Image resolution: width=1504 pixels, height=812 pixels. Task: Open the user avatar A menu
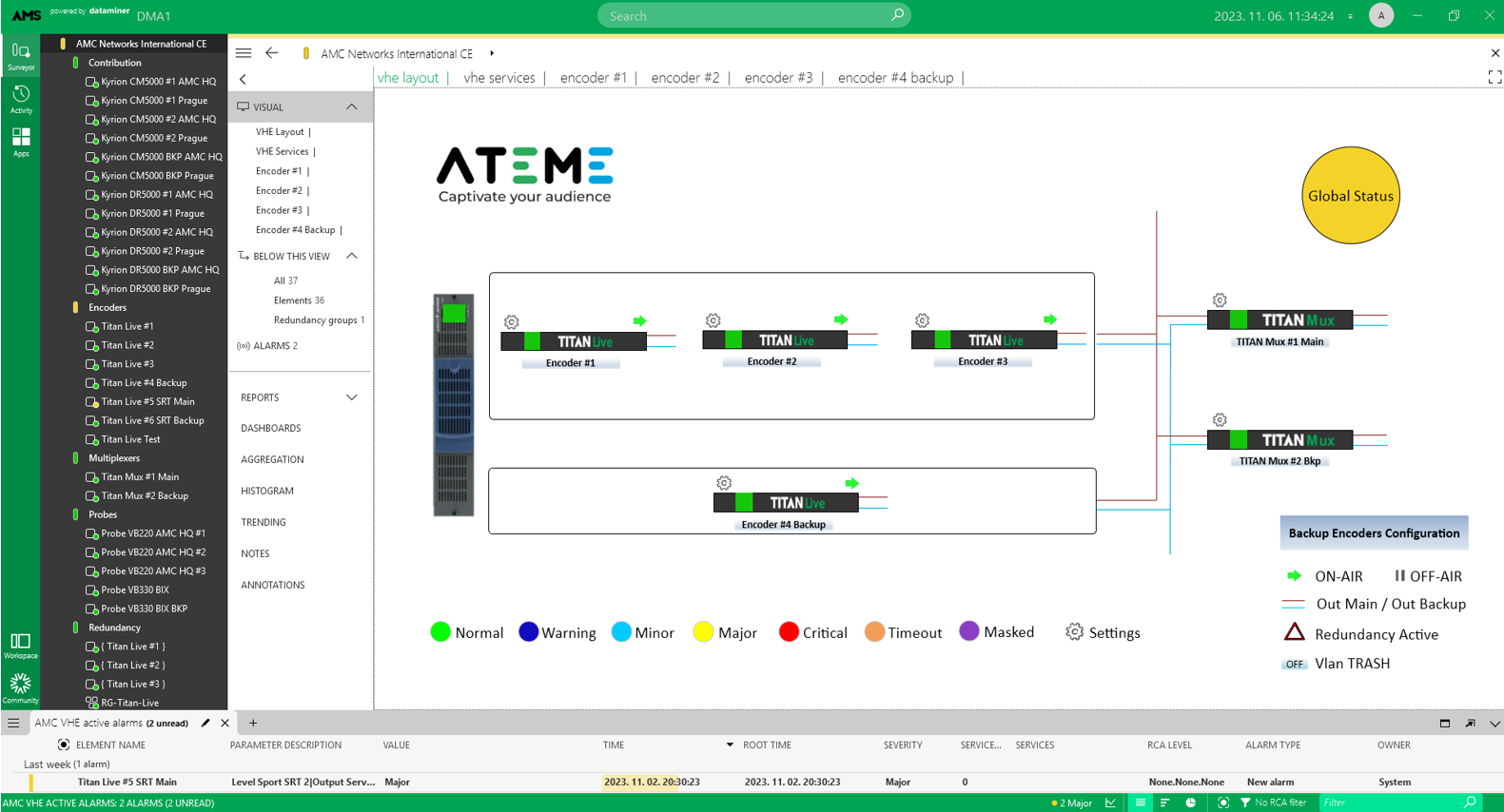click(1381, 15)
